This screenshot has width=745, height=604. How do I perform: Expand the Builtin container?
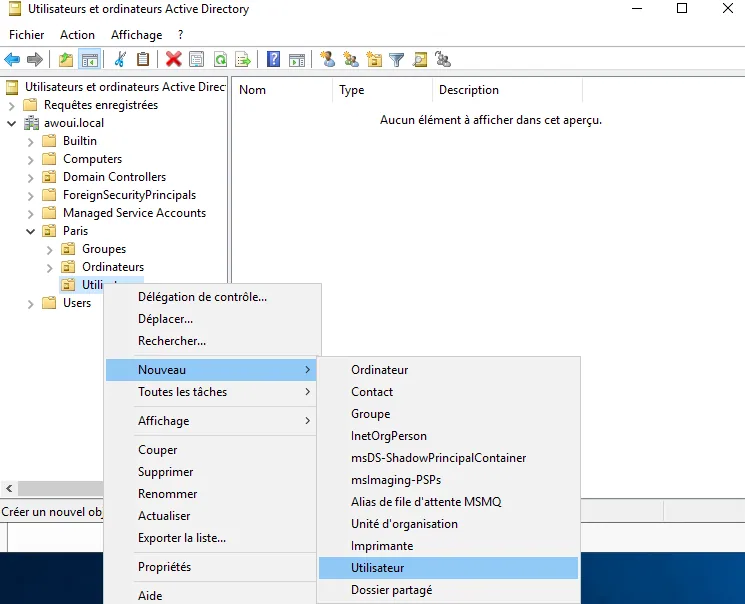30,142
